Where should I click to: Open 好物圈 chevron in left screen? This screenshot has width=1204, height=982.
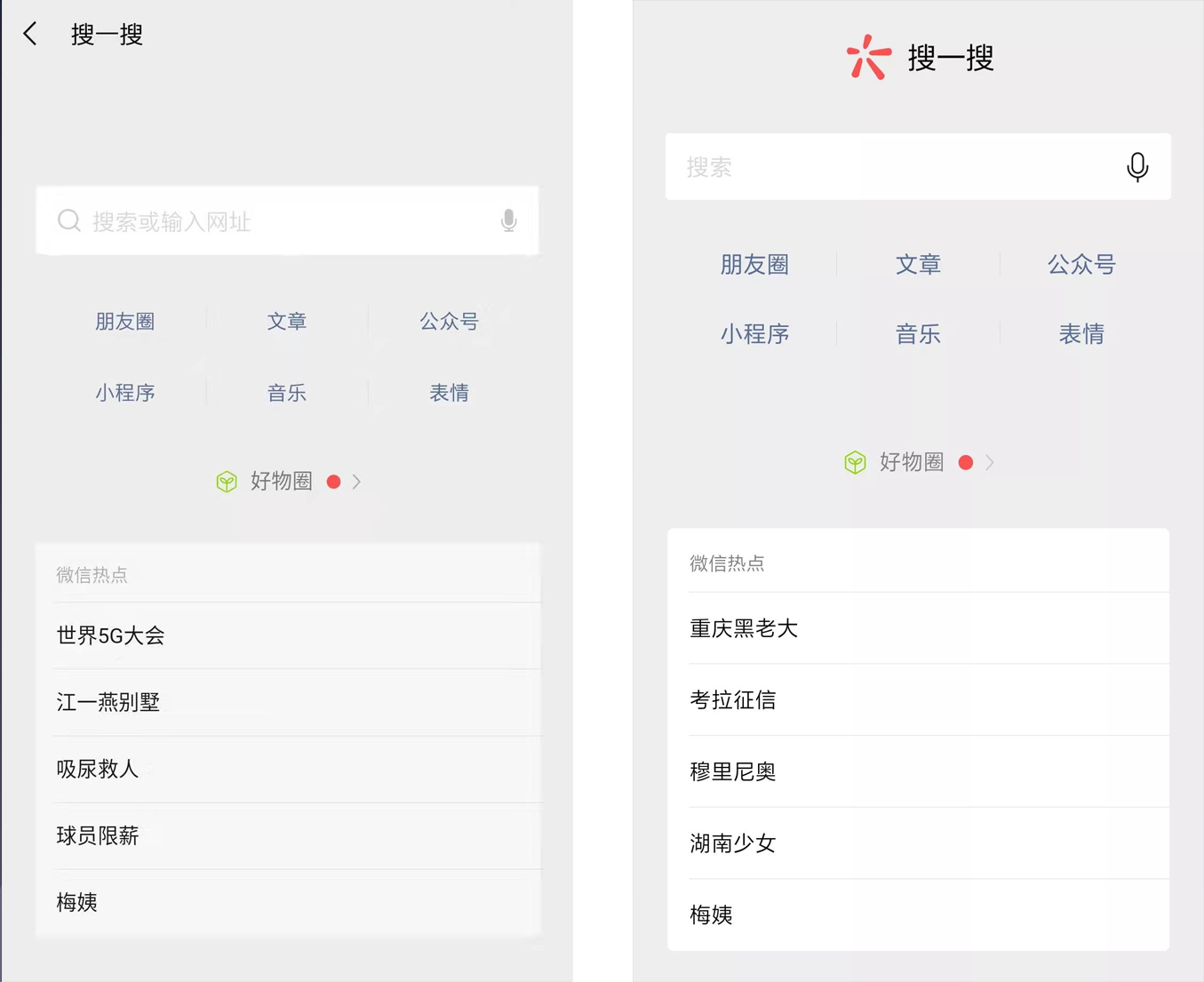(x=356, y=482)
